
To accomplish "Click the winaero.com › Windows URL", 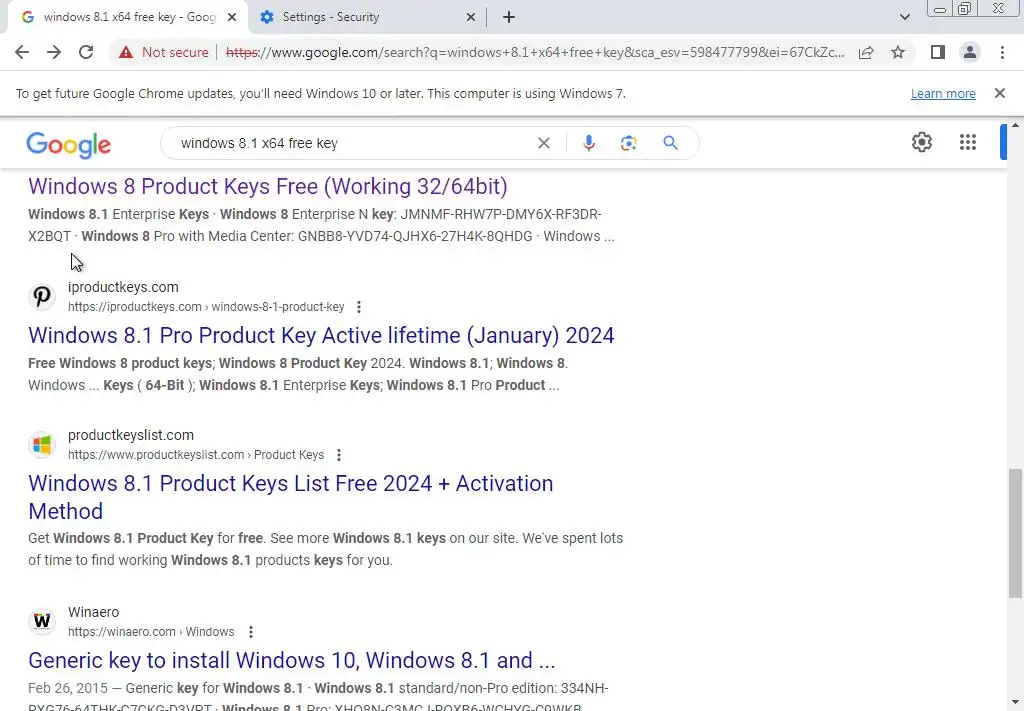I will click(151, 632).
